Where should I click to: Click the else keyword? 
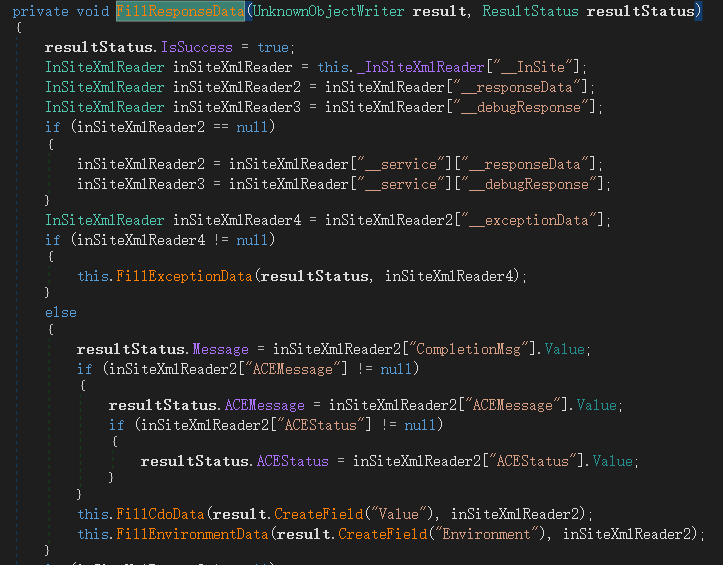pos(60,313)
